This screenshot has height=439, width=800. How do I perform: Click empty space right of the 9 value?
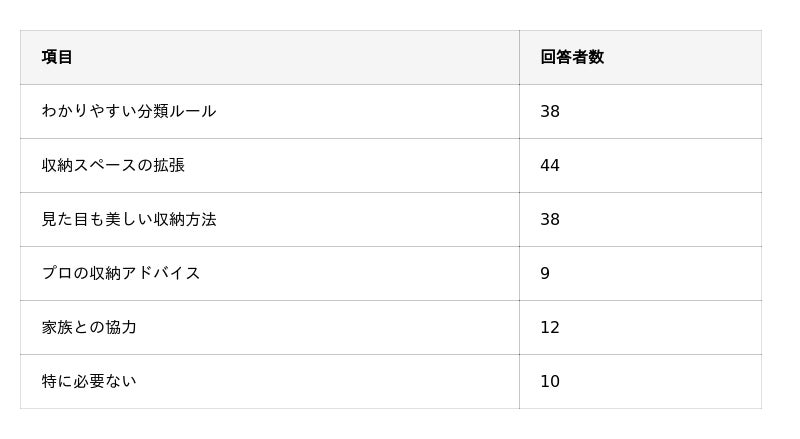tap(656, 274)
